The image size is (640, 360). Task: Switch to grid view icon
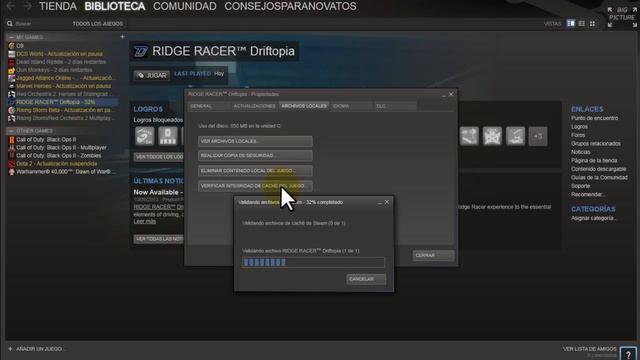click(592, 24)
